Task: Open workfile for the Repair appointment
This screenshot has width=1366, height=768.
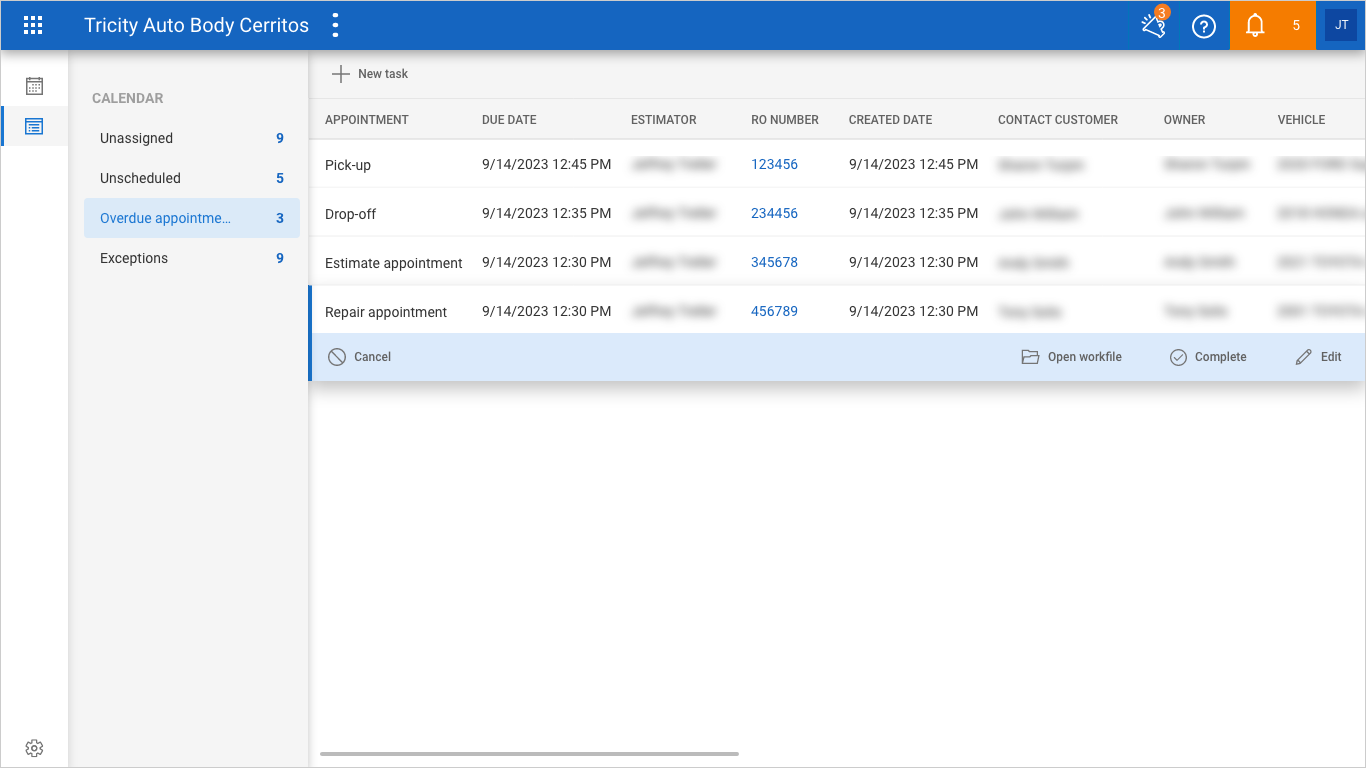Action: pyautogui.click(x=1071, y=357)
